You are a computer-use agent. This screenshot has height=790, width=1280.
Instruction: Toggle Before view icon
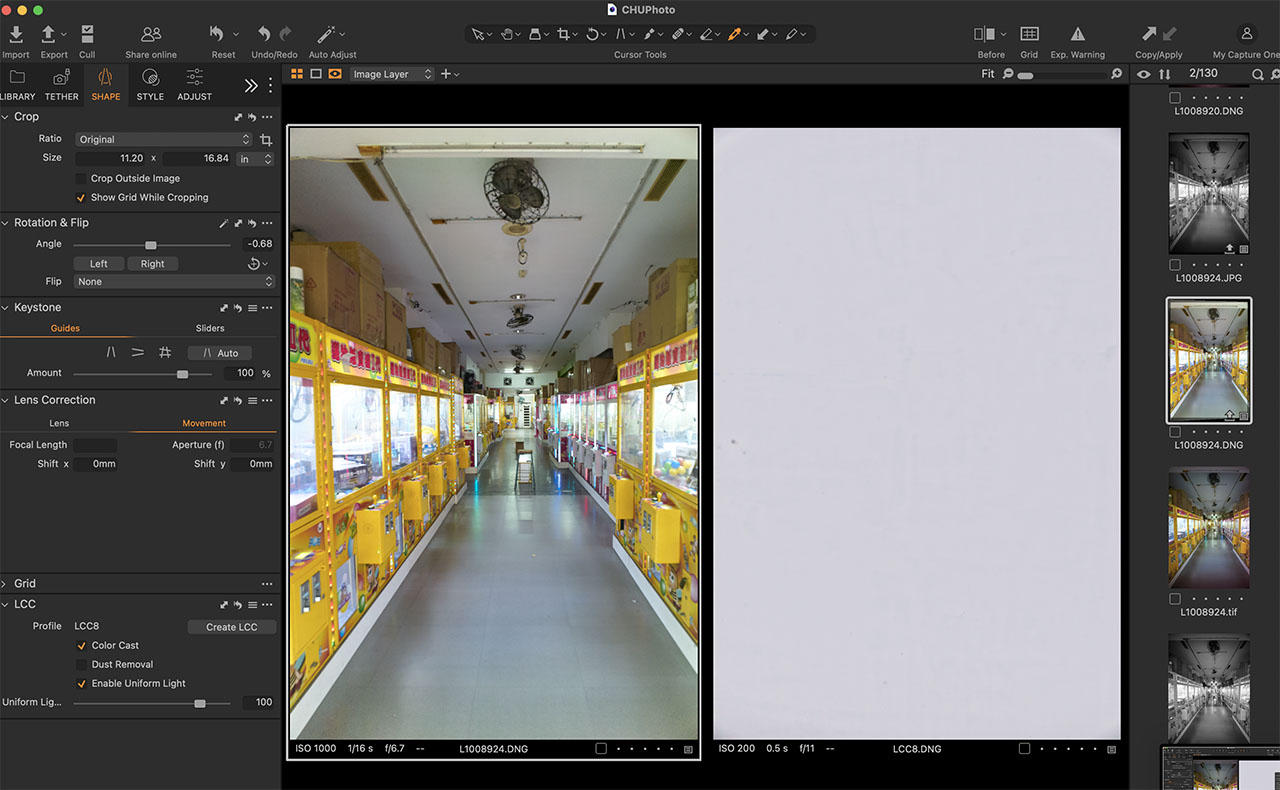click(985, 35)
